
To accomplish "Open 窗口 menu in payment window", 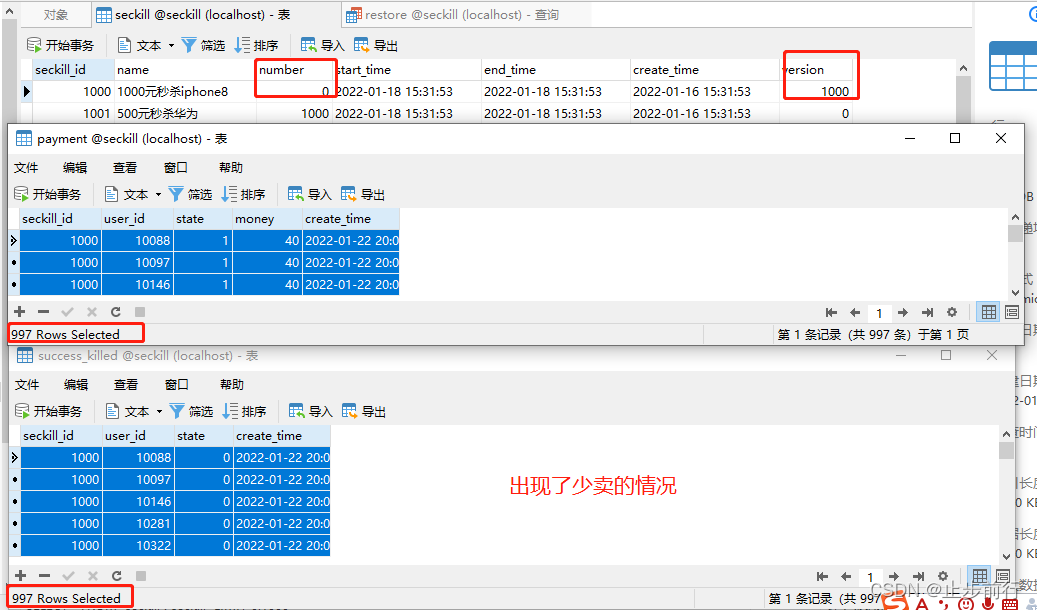I will (176, 167).
